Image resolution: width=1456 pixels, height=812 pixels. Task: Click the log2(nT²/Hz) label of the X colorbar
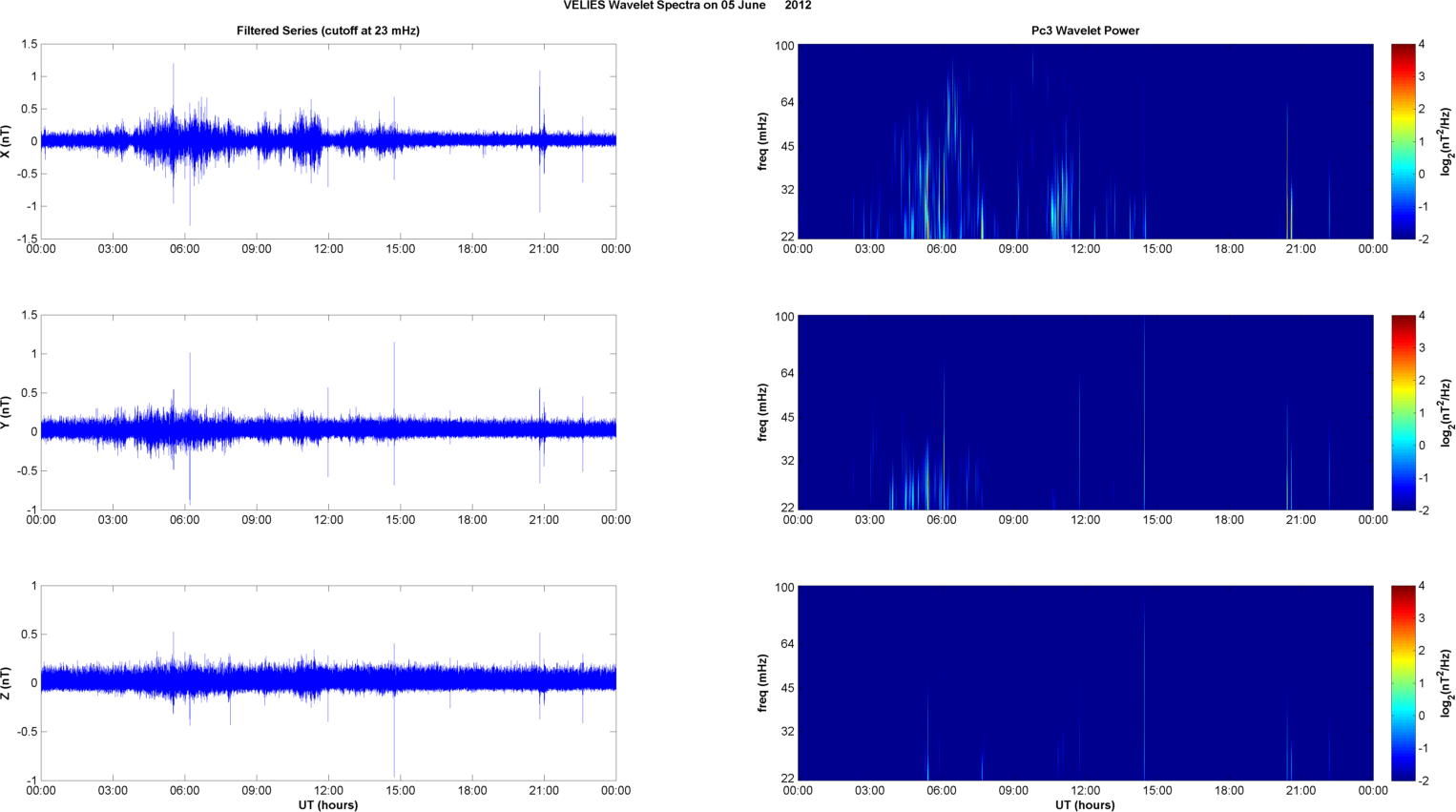coord(1446,141)
